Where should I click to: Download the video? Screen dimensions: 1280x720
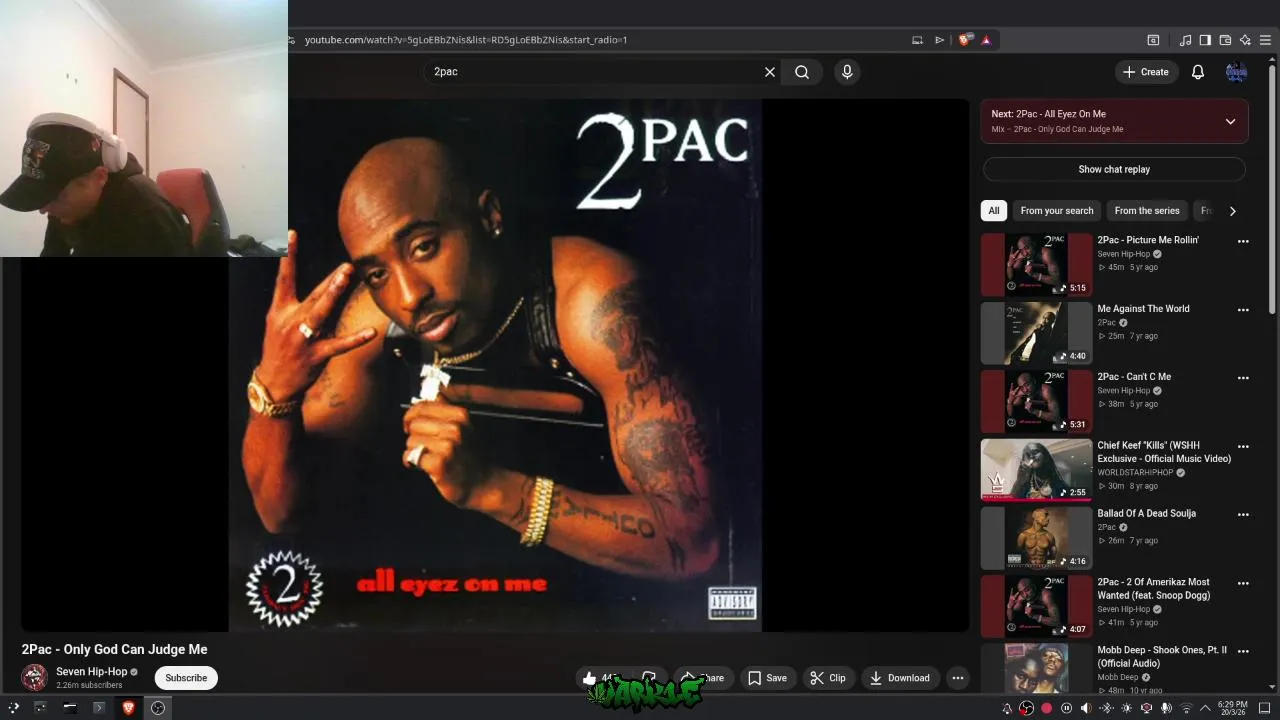(900, 678)
